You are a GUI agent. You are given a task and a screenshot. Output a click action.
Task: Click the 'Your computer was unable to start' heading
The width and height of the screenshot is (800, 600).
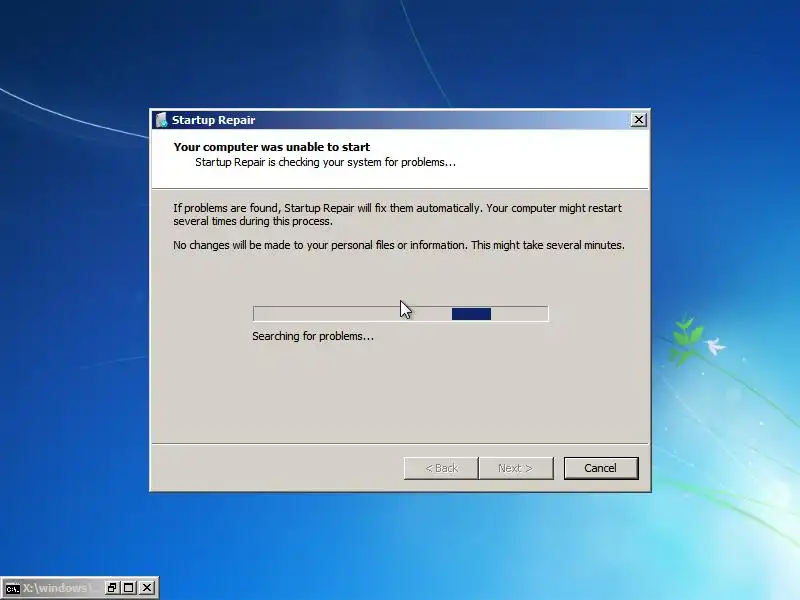(271, 147)
